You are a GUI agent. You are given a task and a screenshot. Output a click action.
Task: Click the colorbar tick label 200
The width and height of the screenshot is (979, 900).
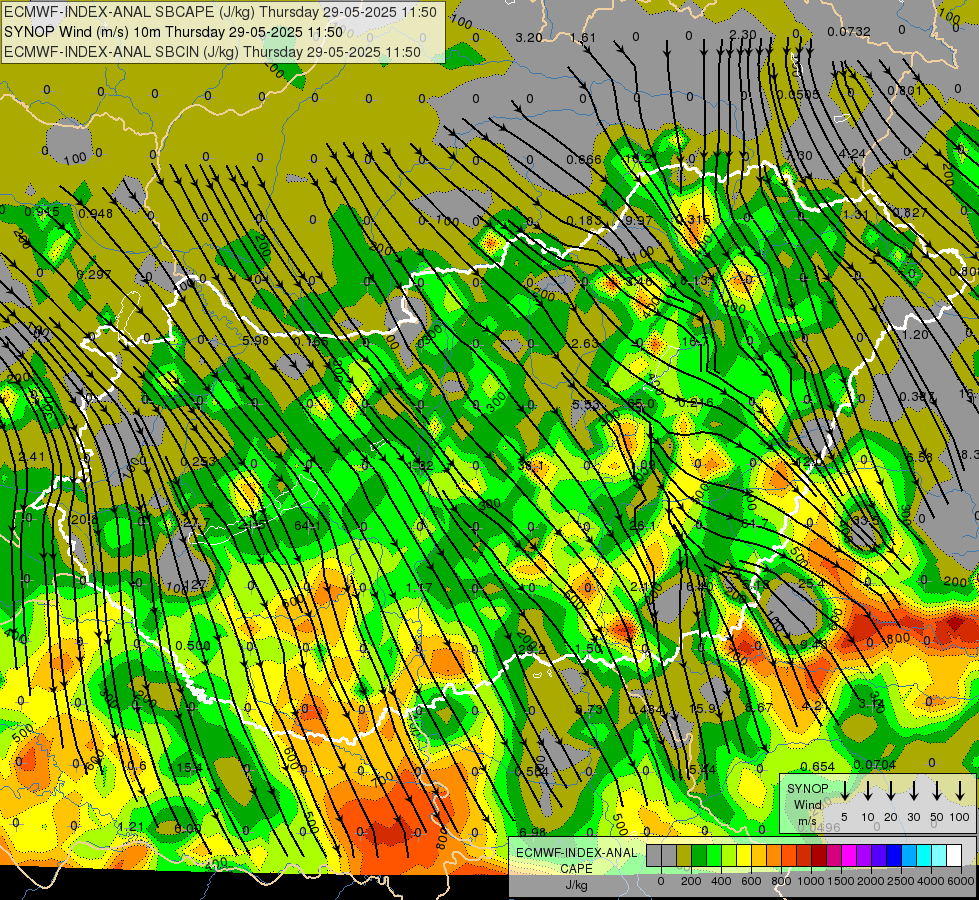coord(691,881)
